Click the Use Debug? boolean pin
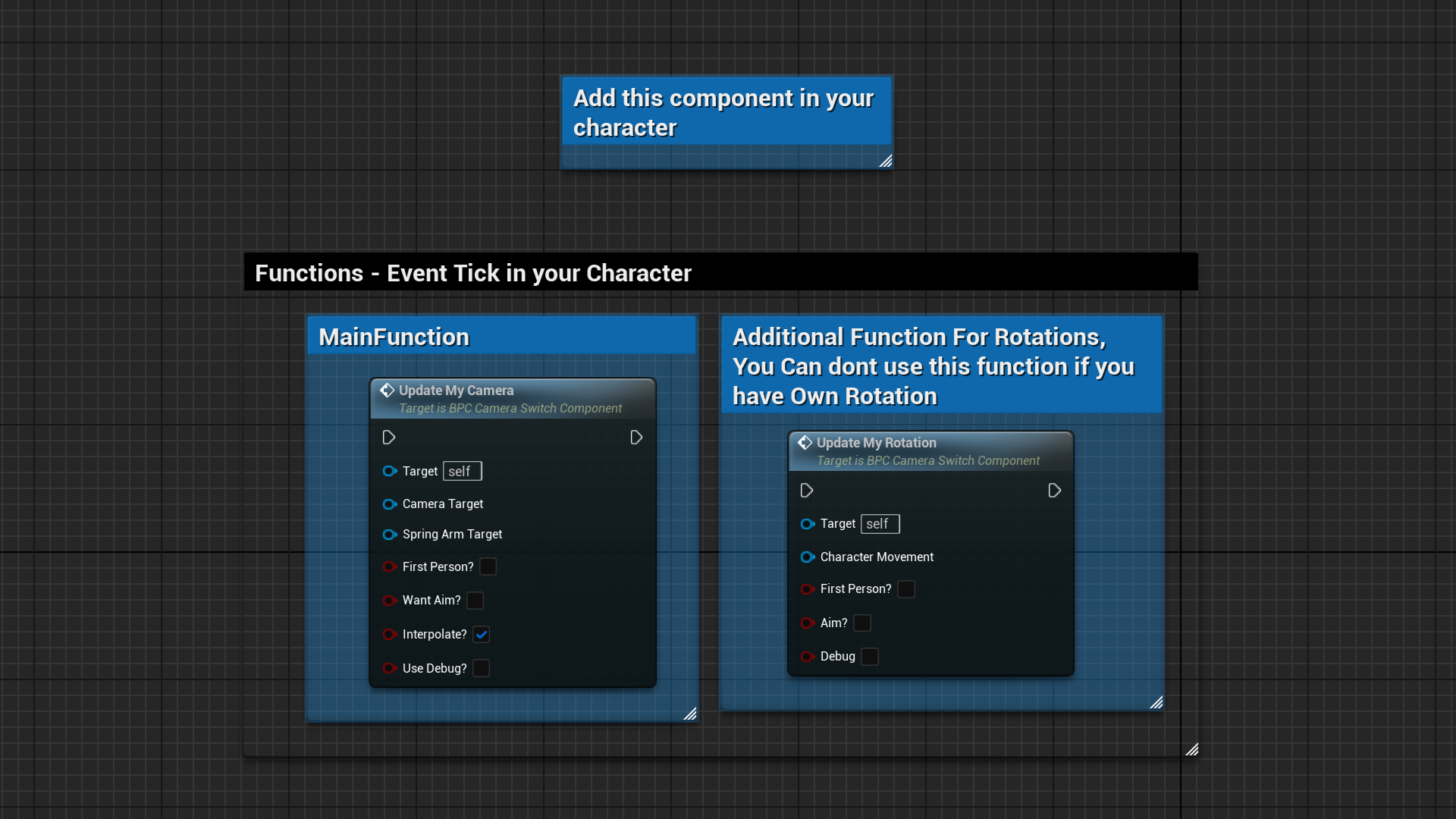This screenshot has height=819, width=1456. (x=390, y=668)
